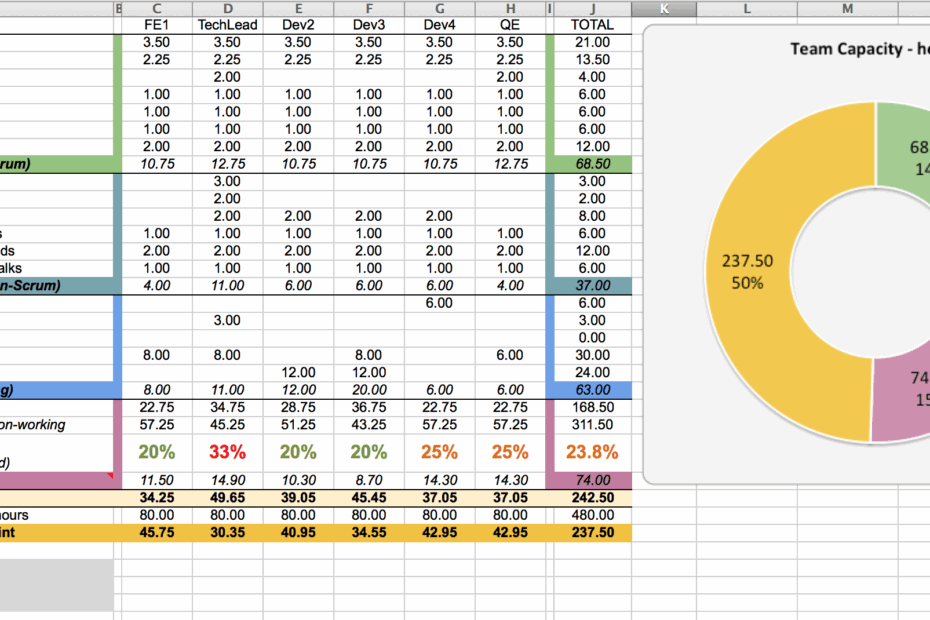Select column M header
This screenshot has height=620, width=930.
tap(848, 8)
